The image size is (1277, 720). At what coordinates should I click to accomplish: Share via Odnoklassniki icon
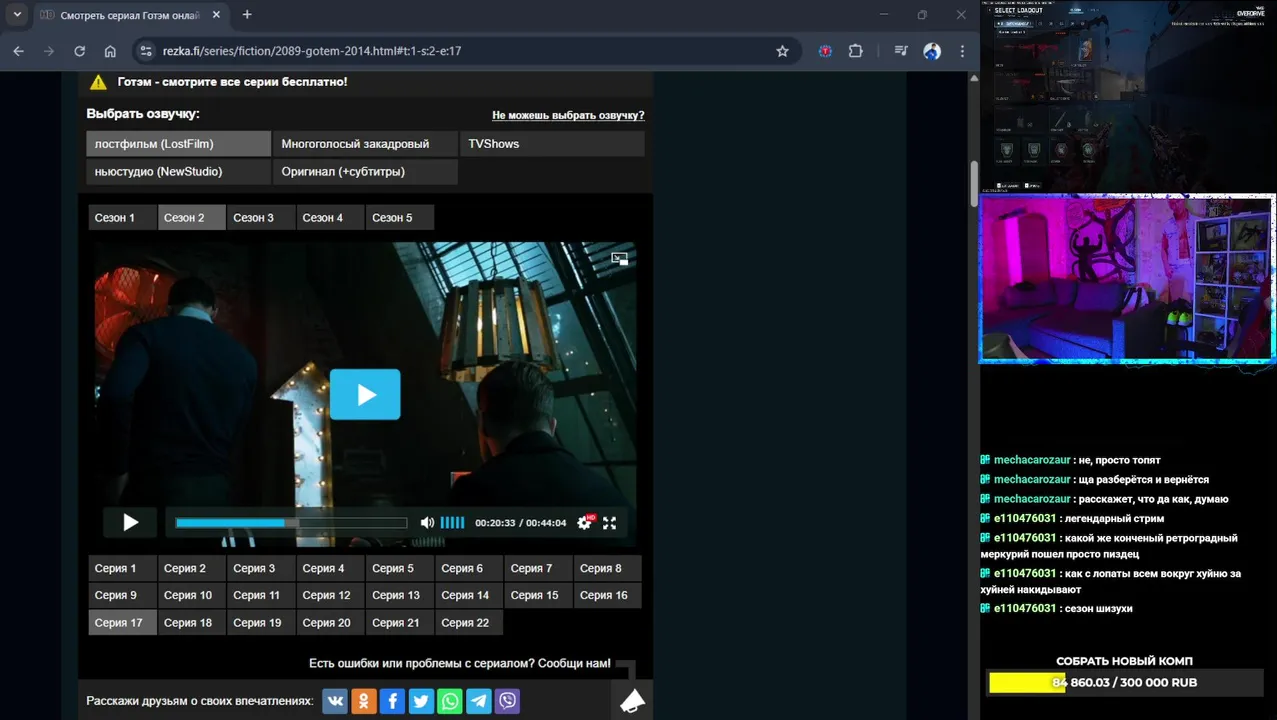[364, 701]
